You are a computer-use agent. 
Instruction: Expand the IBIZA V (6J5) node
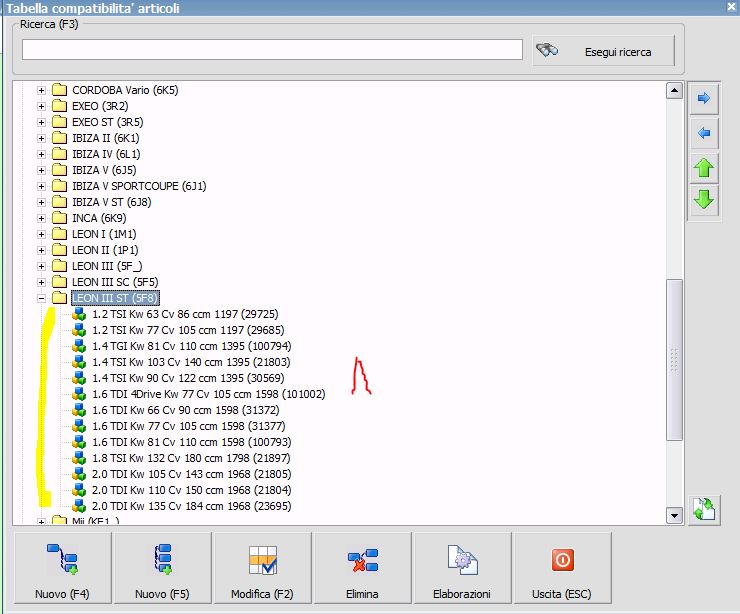42,170
